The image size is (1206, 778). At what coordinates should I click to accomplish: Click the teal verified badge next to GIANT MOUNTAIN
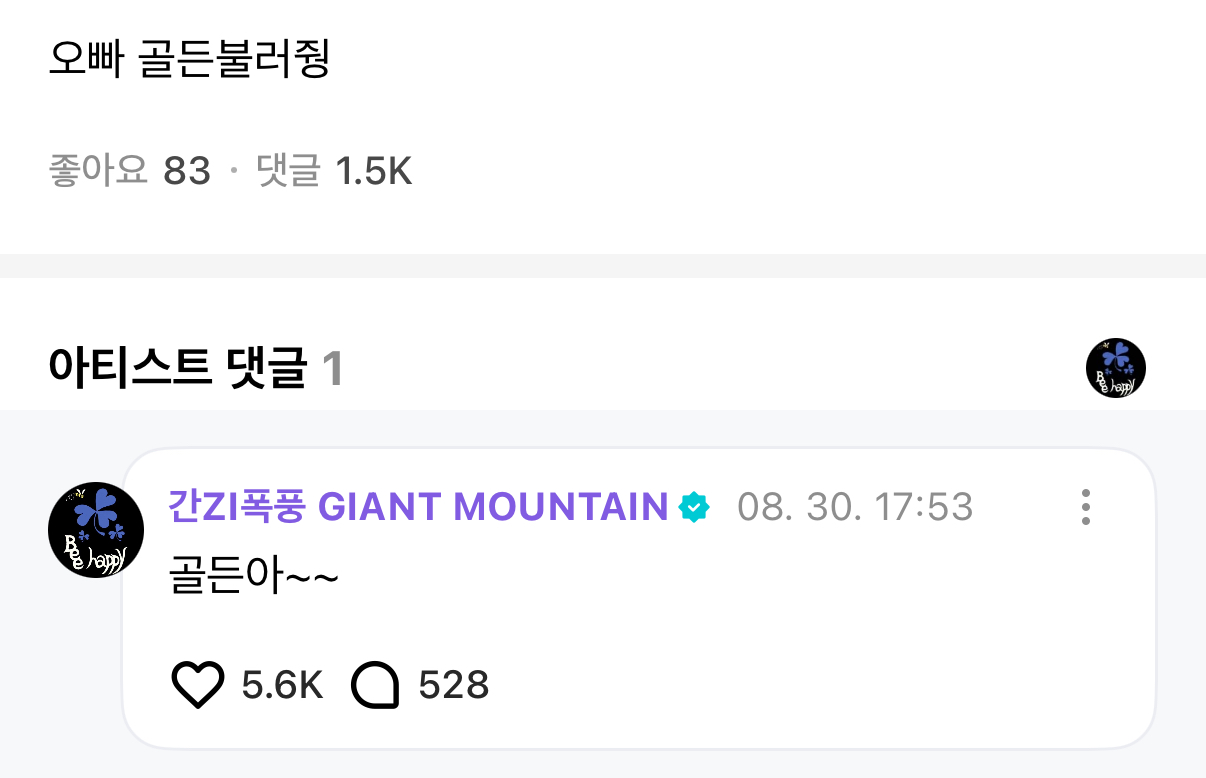(x=693, y=508)
